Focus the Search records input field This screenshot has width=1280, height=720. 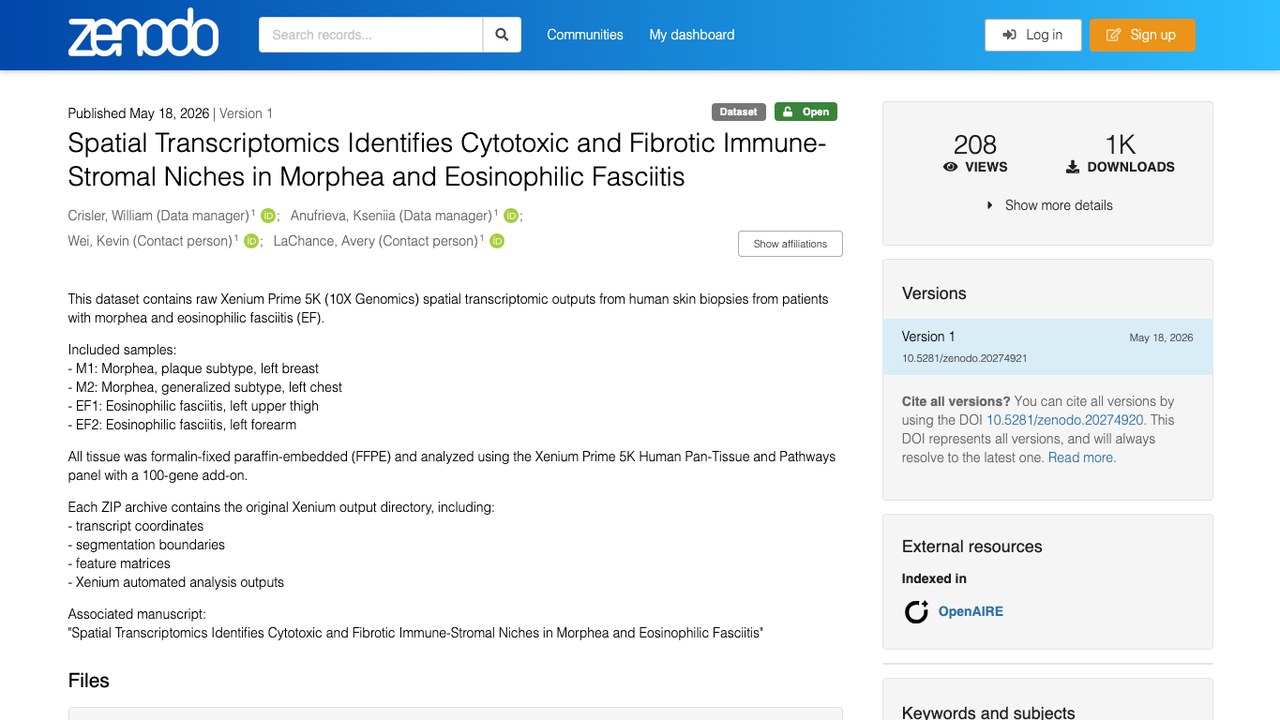(371, 35)
